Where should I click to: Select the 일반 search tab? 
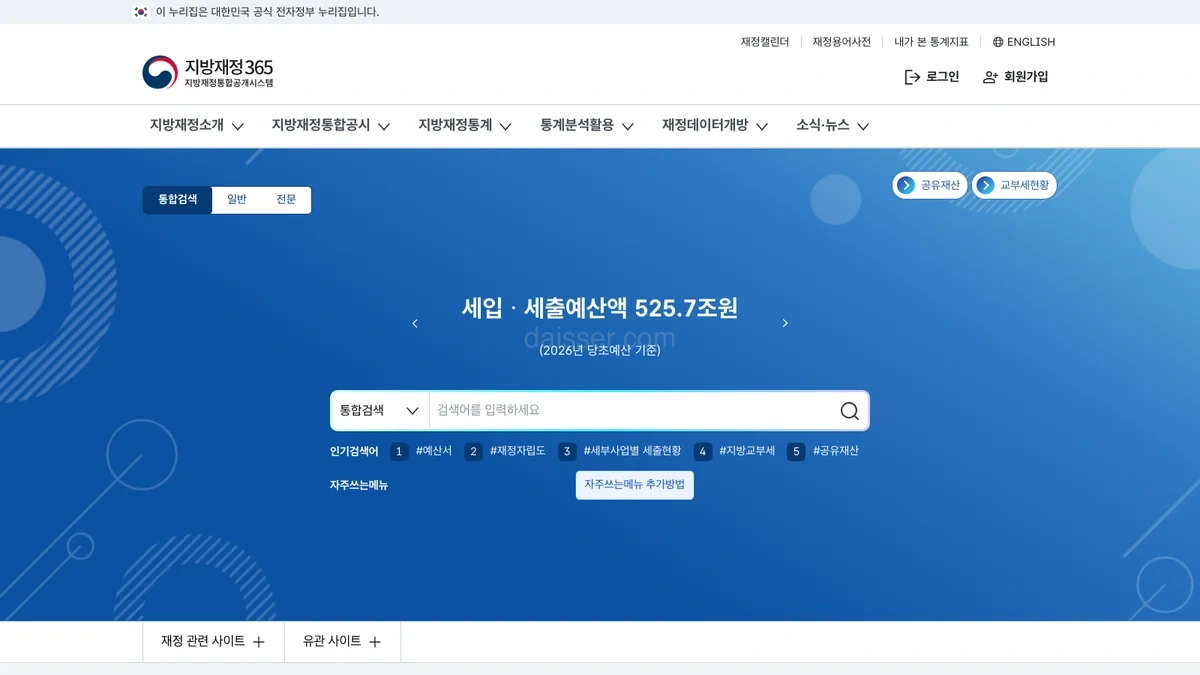point(237,200)
